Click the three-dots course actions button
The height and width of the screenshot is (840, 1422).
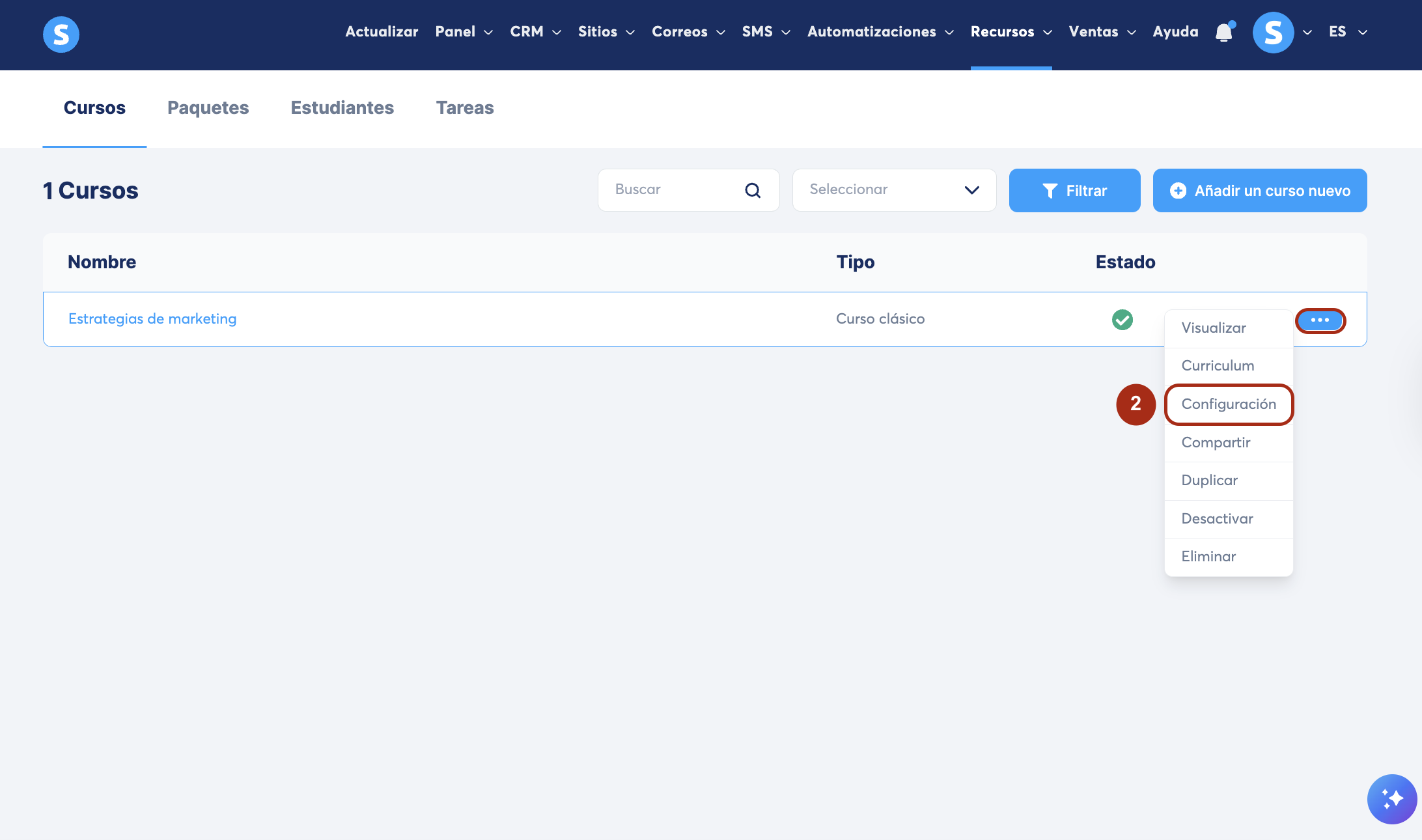tap(1320, 320)
